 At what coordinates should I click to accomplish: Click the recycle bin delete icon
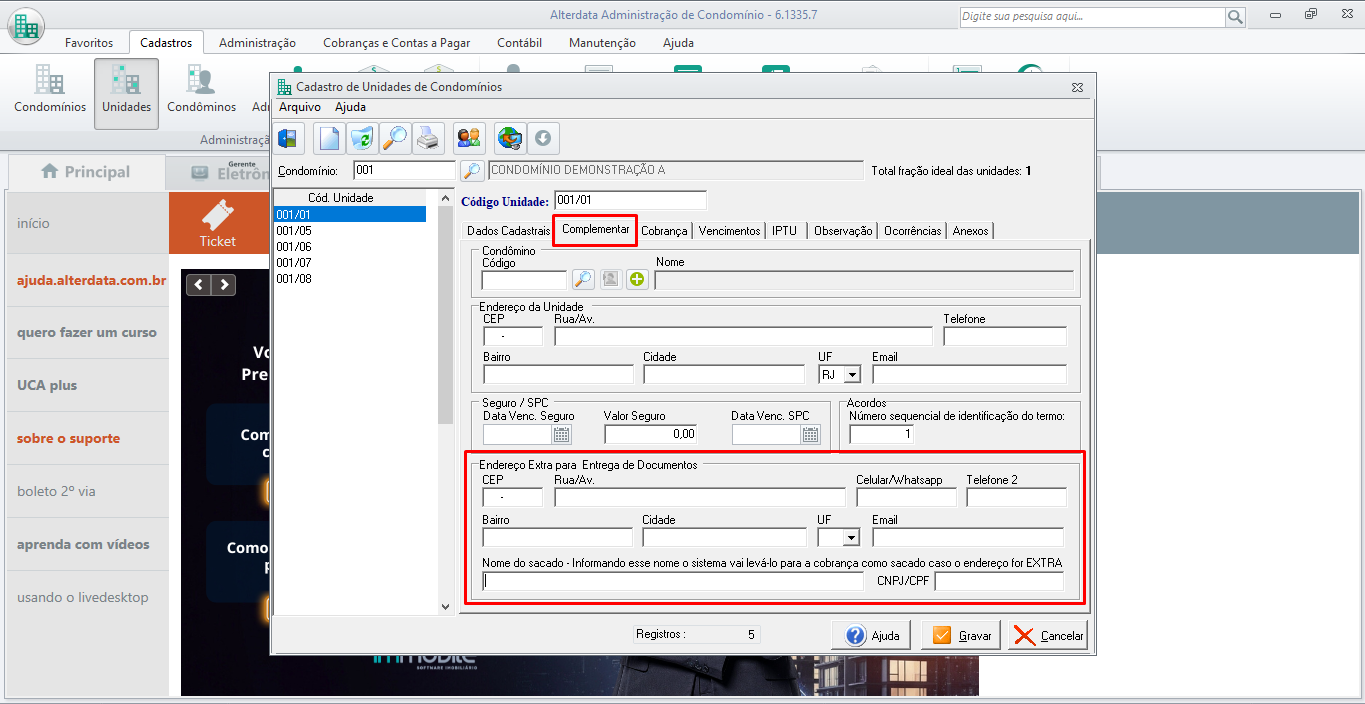click(x=361, y=138)
